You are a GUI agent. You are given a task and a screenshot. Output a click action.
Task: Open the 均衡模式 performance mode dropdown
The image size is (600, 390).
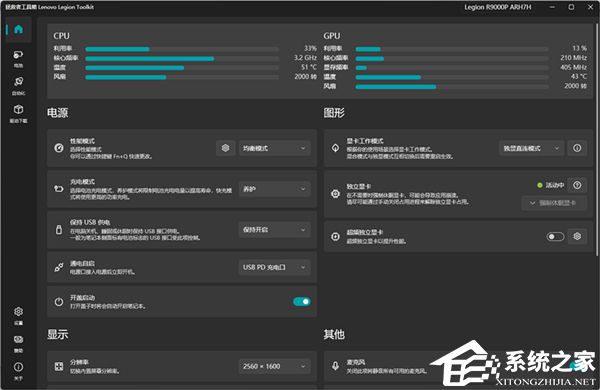tap(274, 148)
